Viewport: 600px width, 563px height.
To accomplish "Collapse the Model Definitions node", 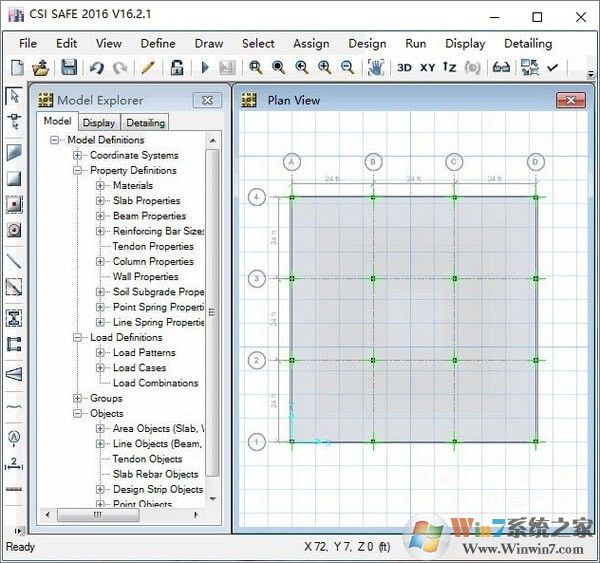I will 54,140.
